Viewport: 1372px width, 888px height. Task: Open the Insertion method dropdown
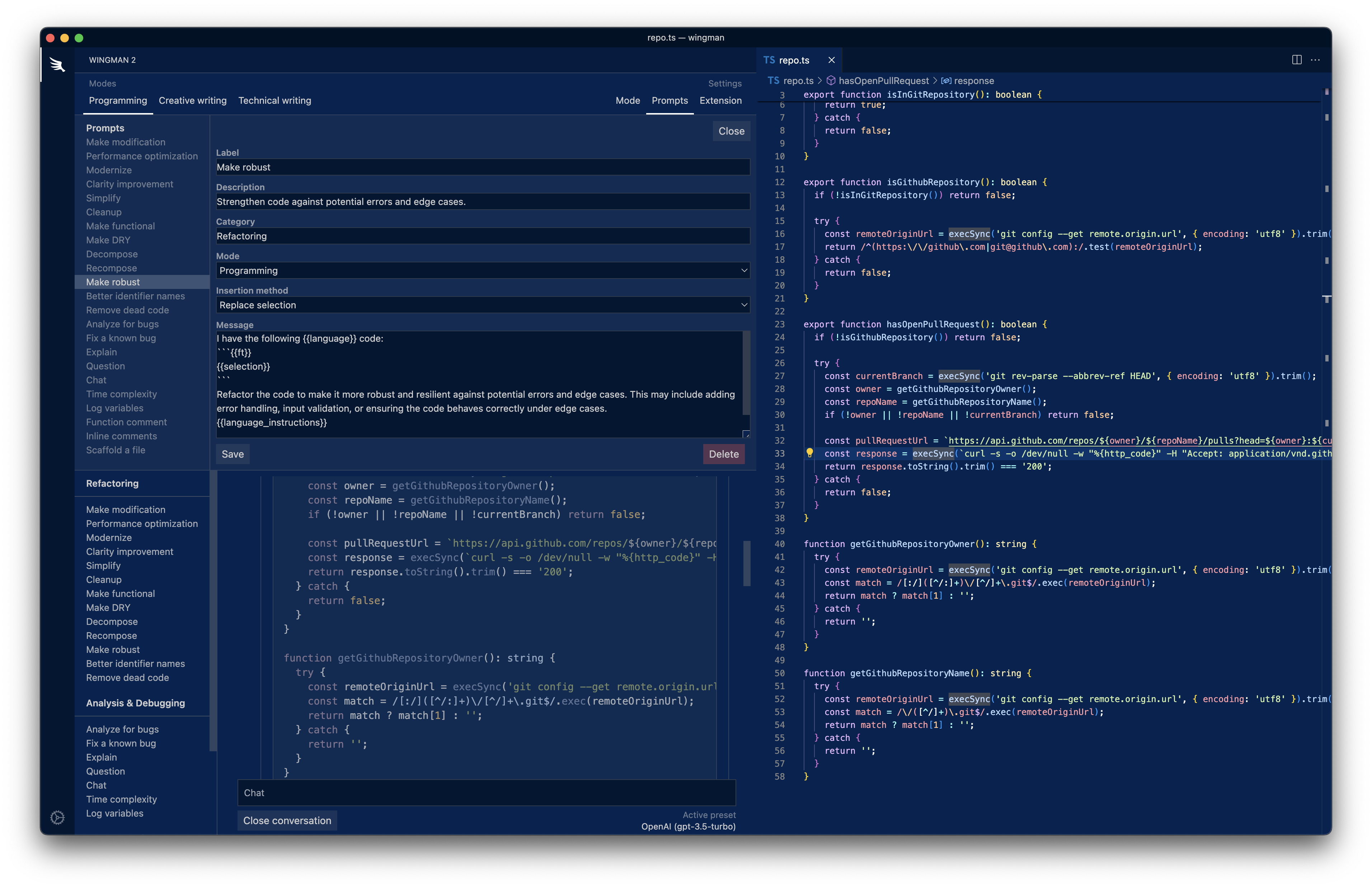pyautogui.click(x=482, y=305)
